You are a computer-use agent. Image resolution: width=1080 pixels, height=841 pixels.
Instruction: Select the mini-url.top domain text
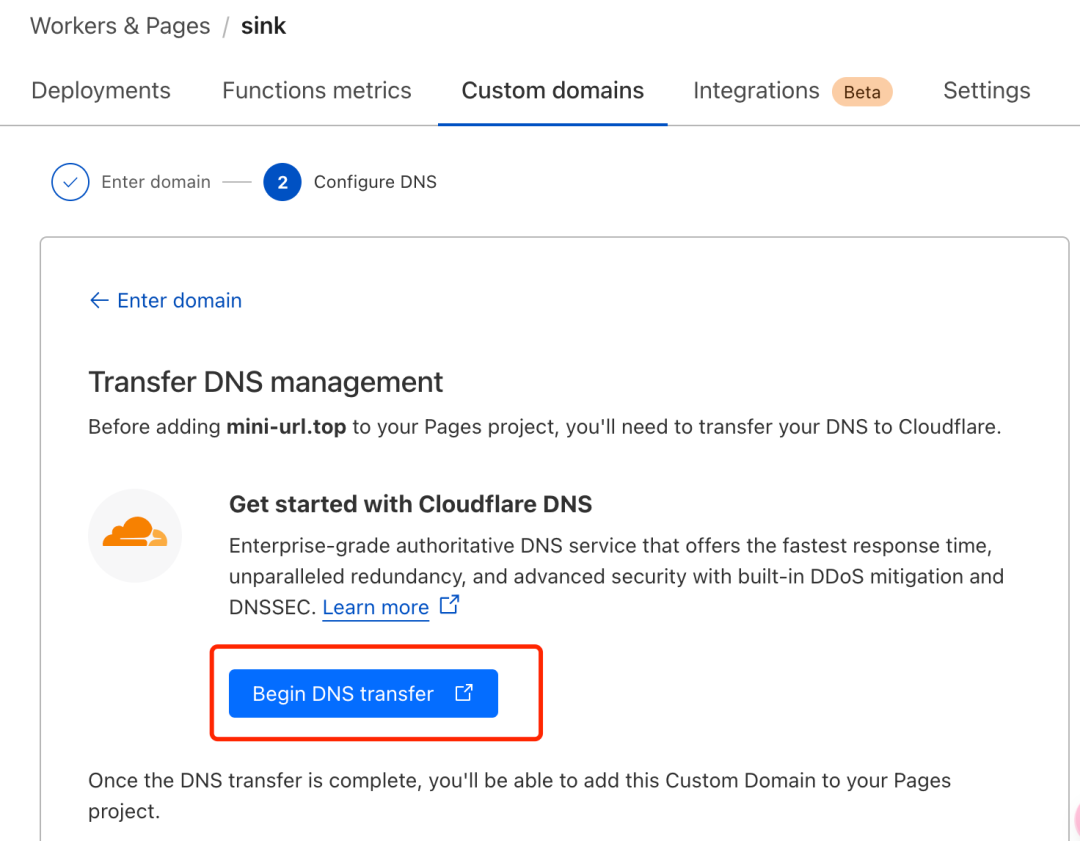pyautogui.click(x=287, y=427)
